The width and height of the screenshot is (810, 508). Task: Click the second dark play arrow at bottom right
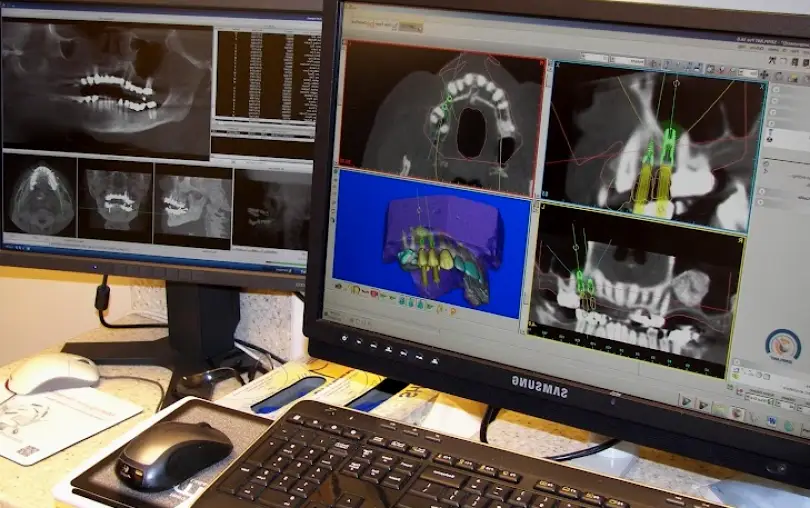pyautogui.click(x=703, y=405)
